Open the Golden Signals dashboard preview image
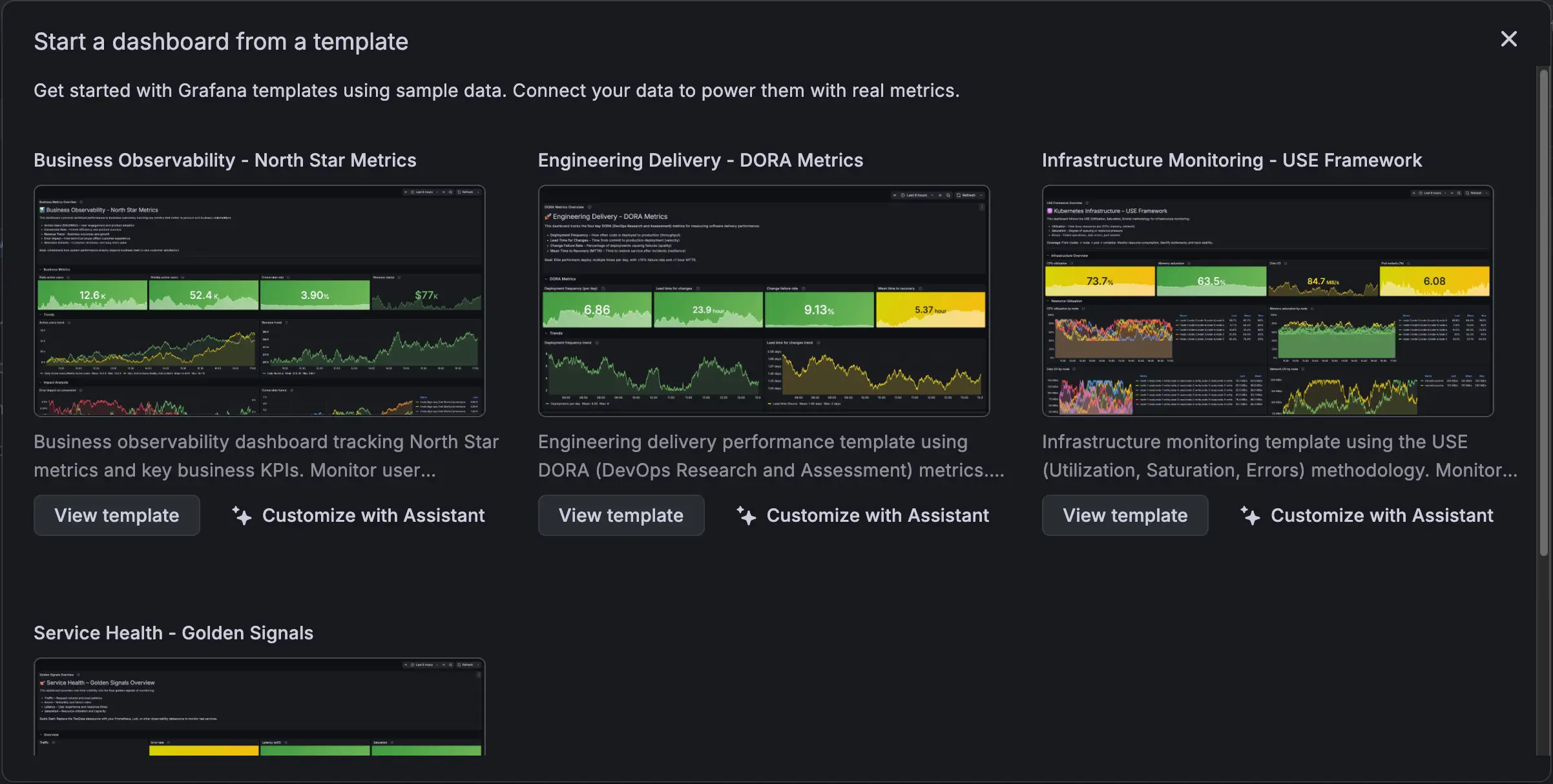The height and width of the screenshot is (784, 1553). coord(259,707)
